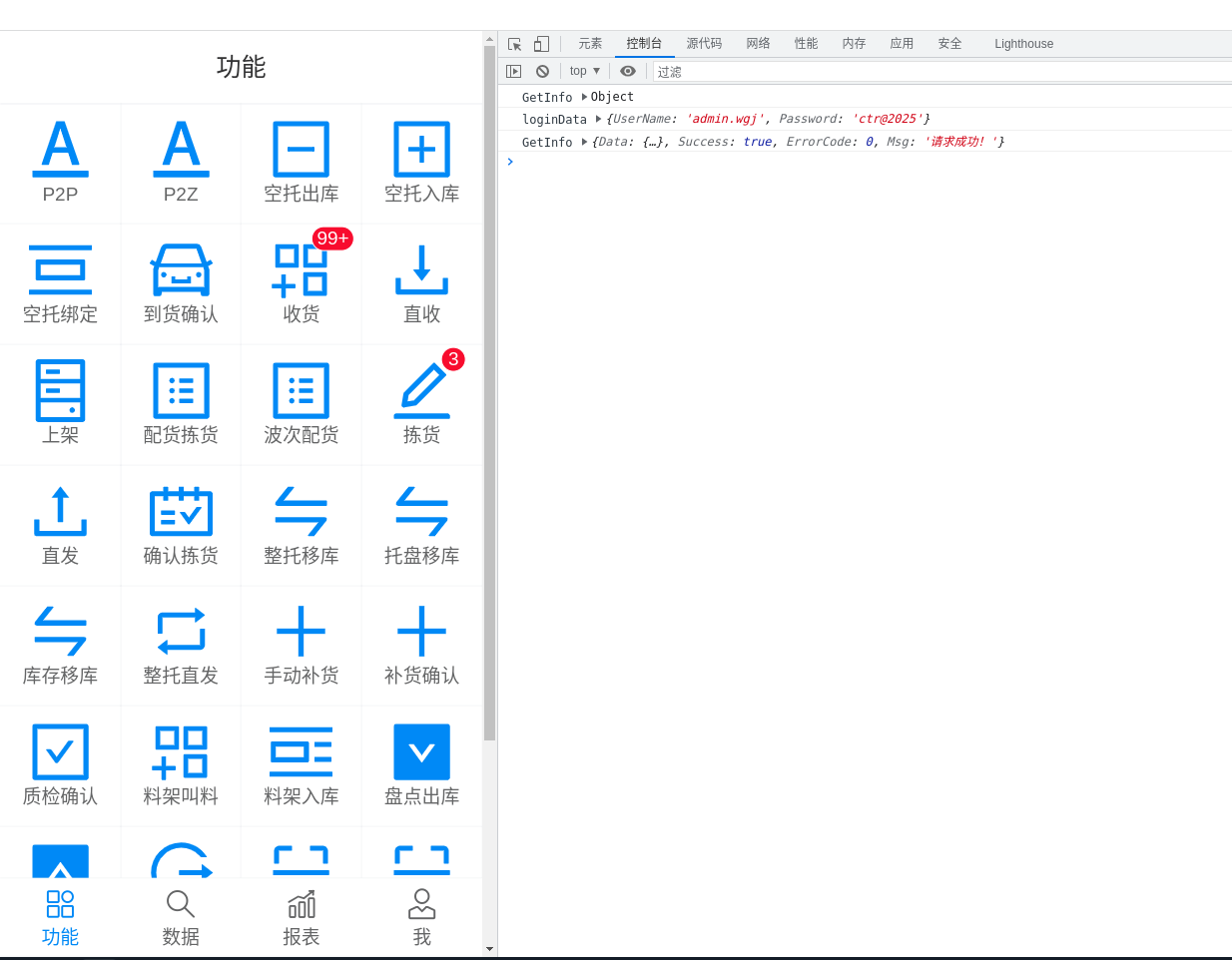The width and height of the screenshot is (1232, 960).
Task: Switch to the 数据 bottom tab
Action: (181, 918)
